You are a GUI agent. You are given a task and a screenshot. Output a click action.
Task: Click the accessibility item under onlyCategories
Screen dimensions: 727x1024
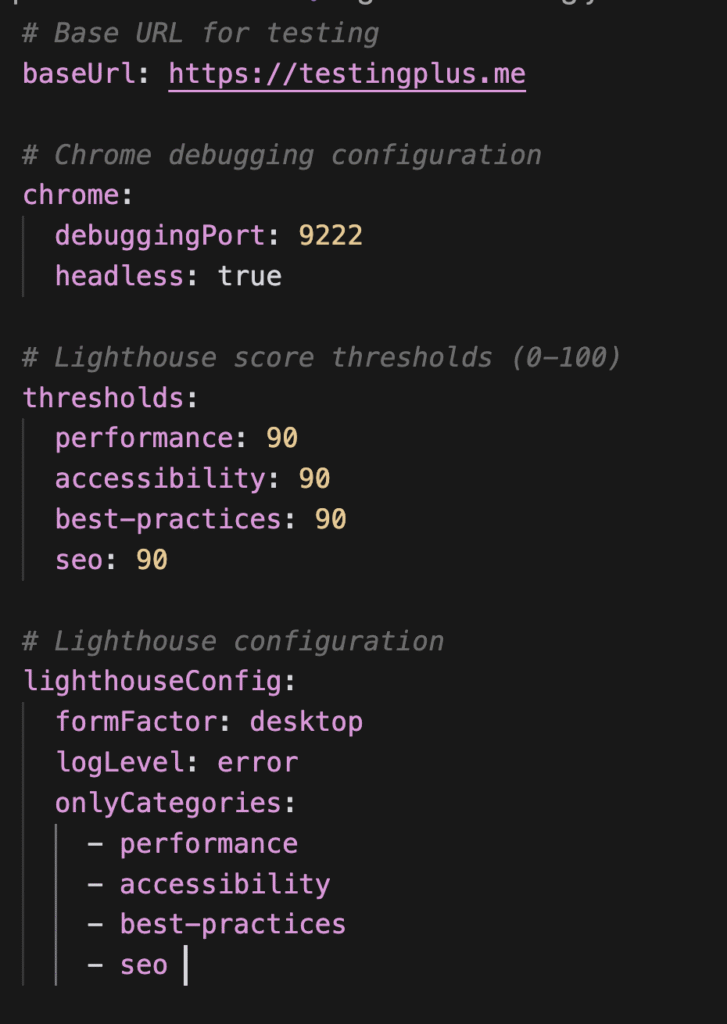point(224,884)
